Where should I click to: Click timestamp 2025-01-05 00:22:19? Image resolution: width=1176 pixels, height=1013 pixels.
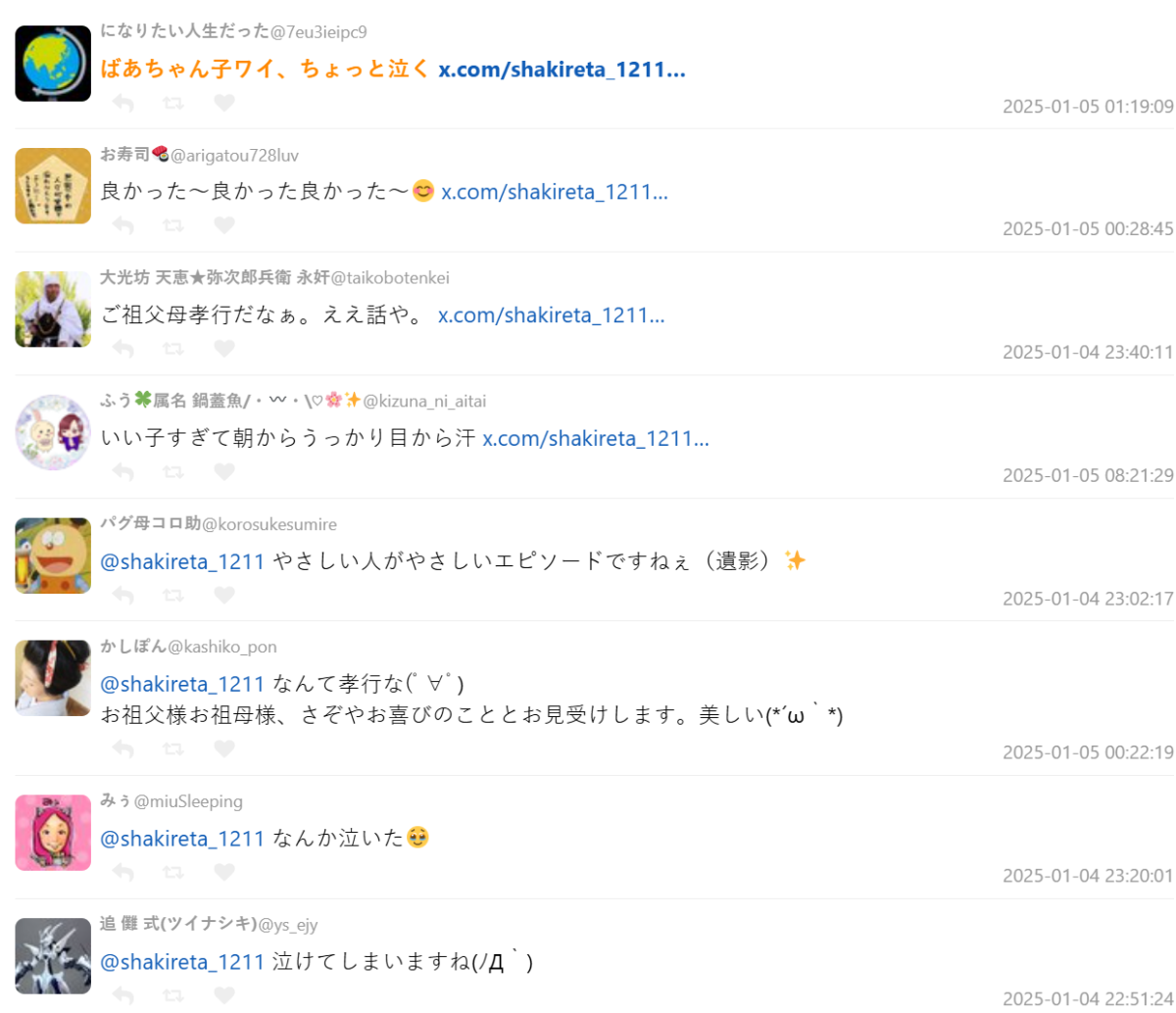coord(1088,751)
